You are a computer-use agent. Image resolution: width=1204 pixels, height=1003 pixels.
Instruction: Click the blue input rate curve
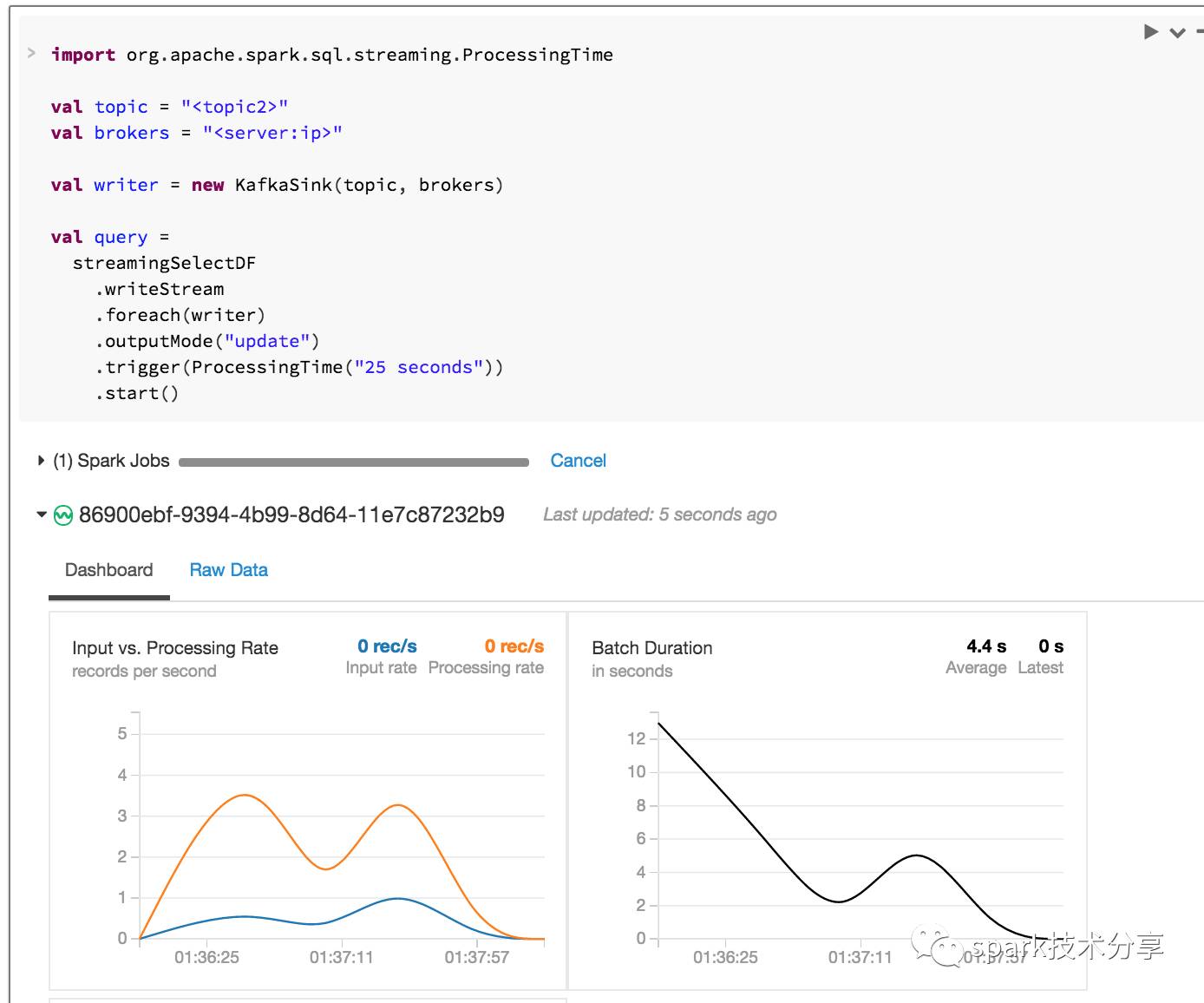[397, 899]
